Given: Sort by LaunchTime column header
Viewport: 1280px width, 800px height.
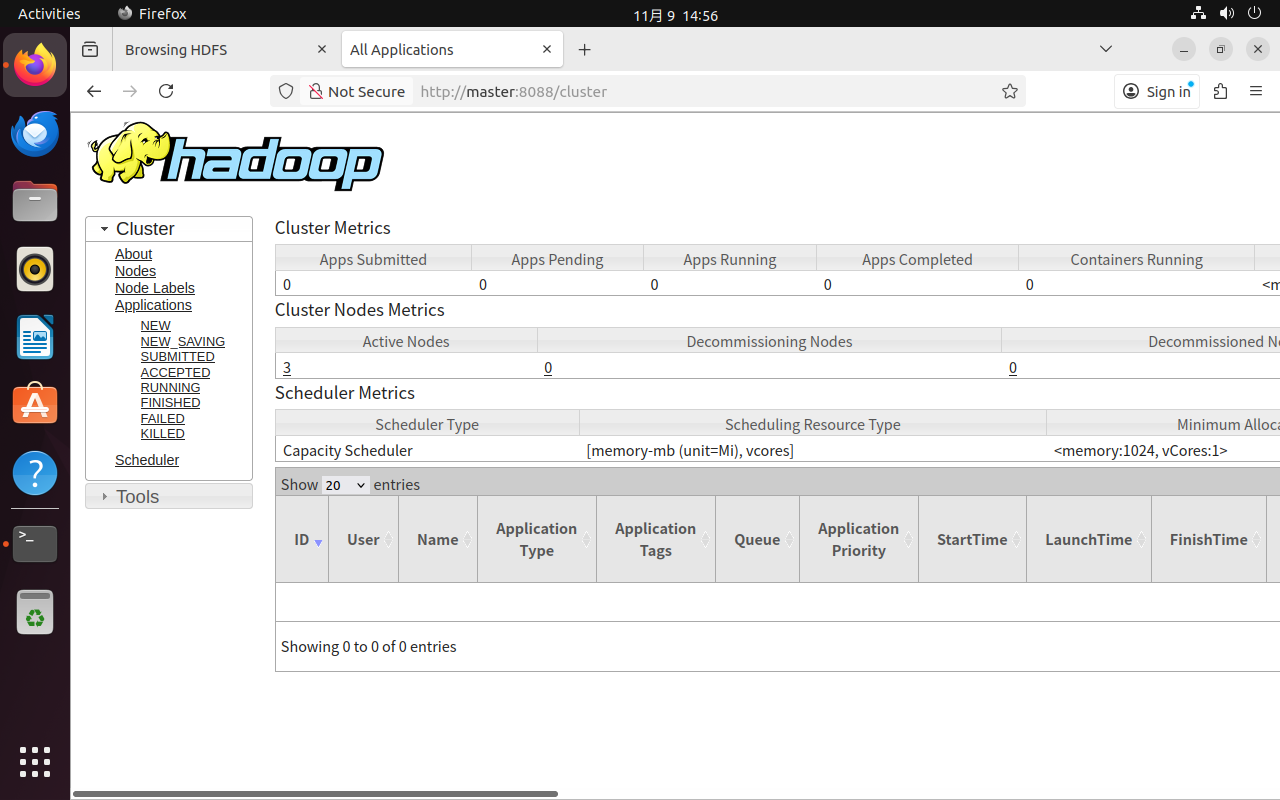Looking at the screenshot, I should 1089,539.
